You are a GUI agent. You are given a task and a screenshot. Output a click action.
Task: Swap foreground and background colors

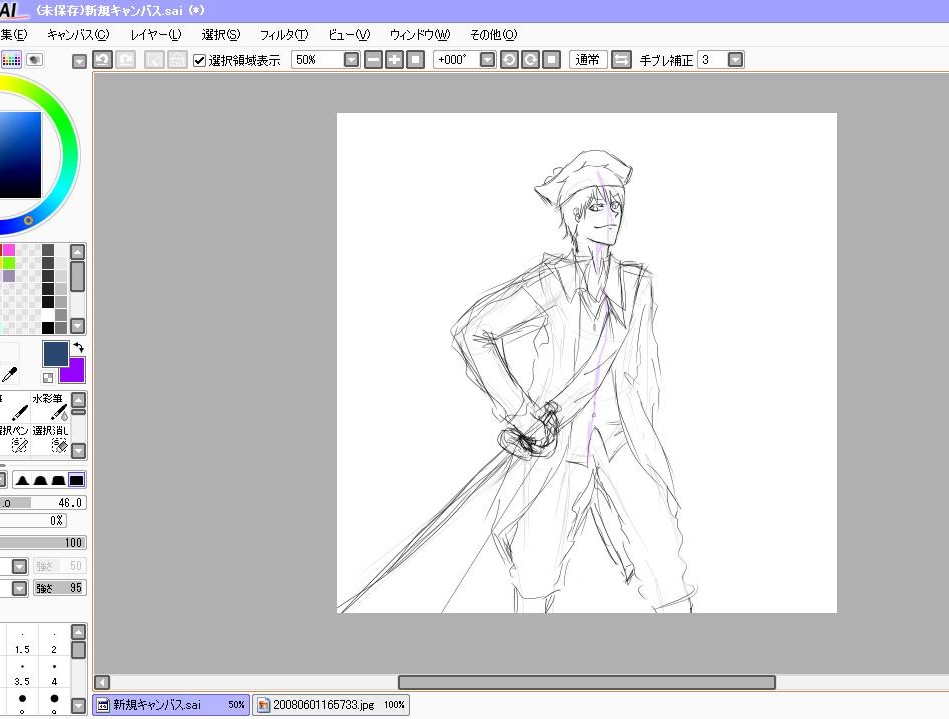79,348
